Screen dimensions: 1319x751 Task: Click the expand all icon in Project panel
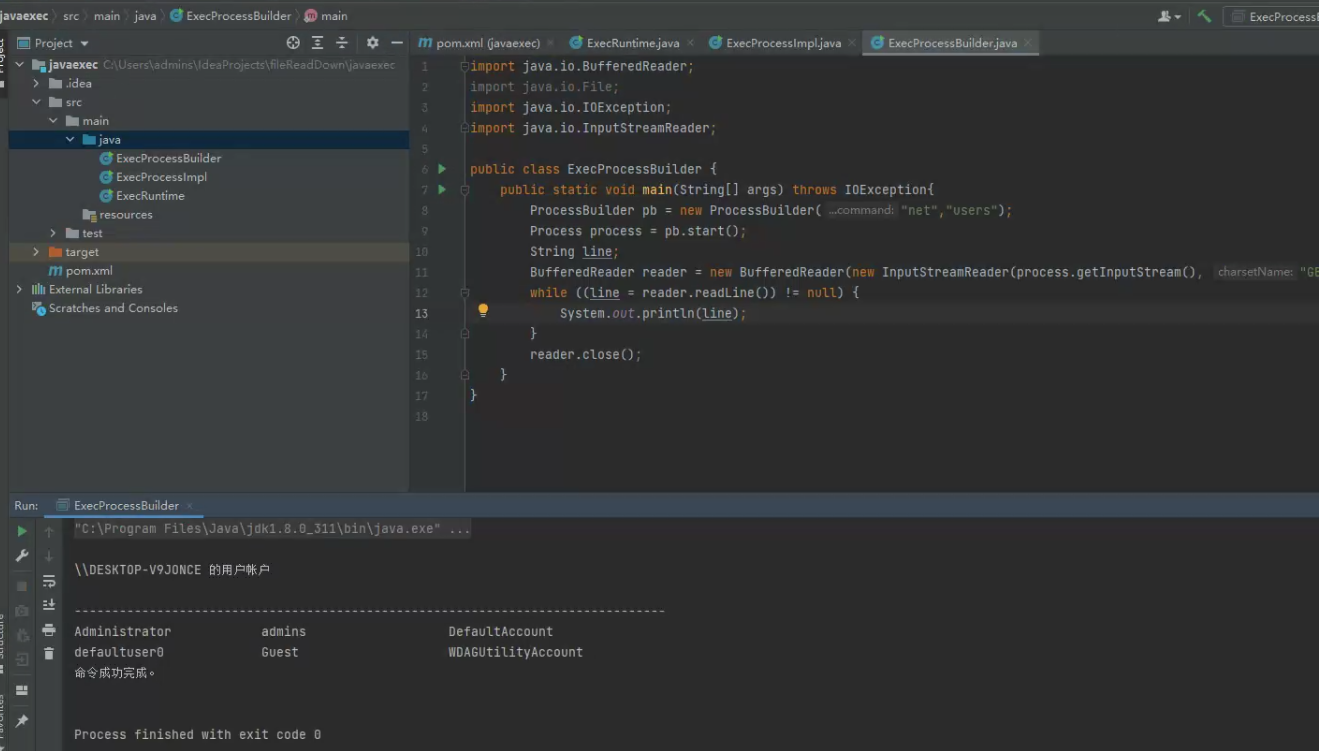pyautogui.click(x=317, y=43)
